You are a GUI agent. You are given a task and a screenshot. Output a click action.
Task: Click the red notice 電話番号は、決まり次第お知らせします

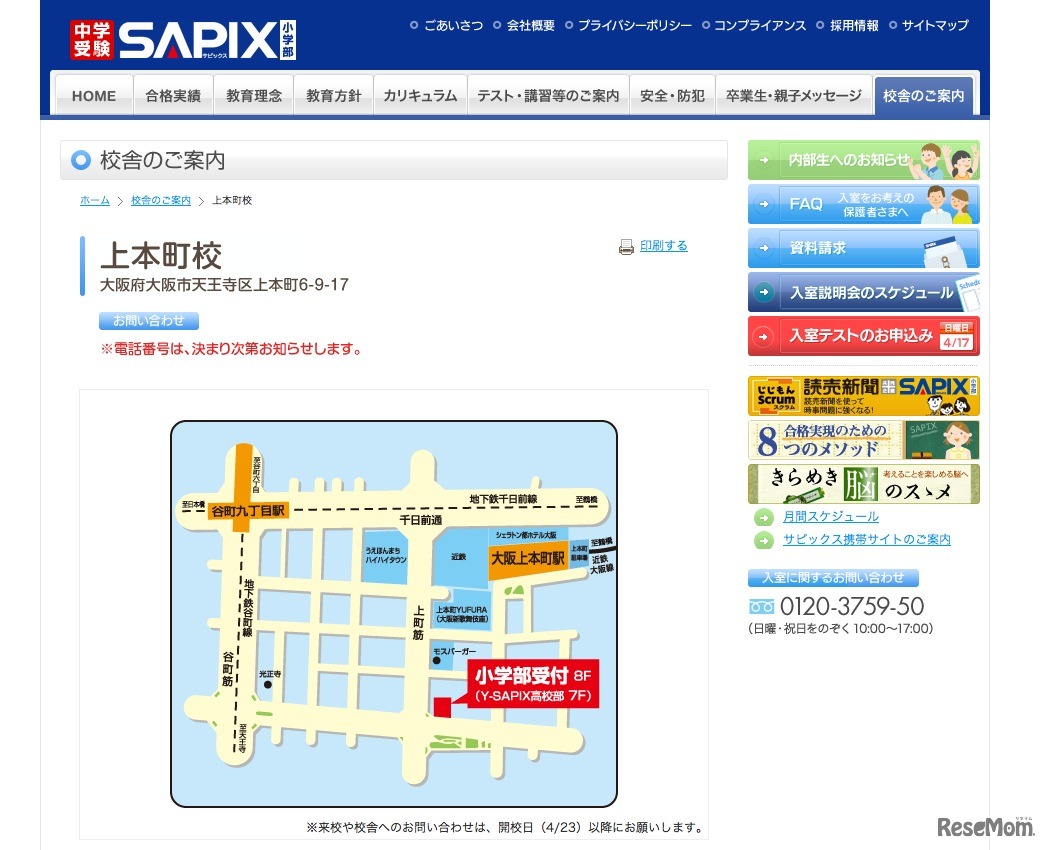coord(231,349)
